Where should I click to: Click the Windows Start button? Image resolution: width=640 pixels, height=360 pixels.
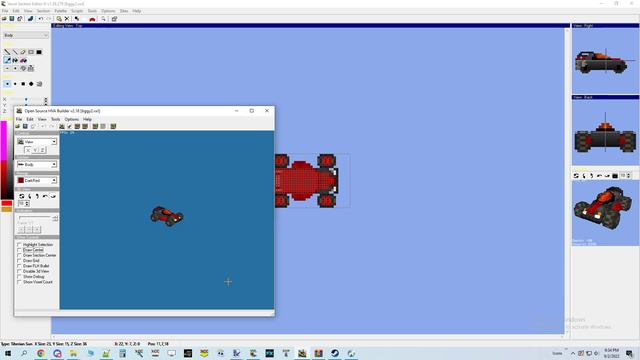[8, 353]
